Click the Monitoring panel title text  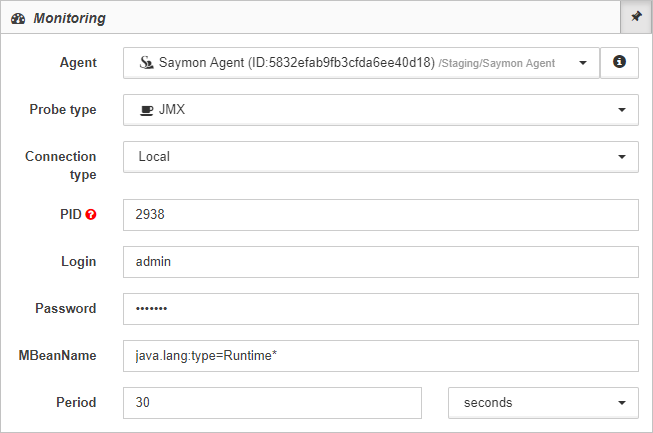click(x=70, y=18)
